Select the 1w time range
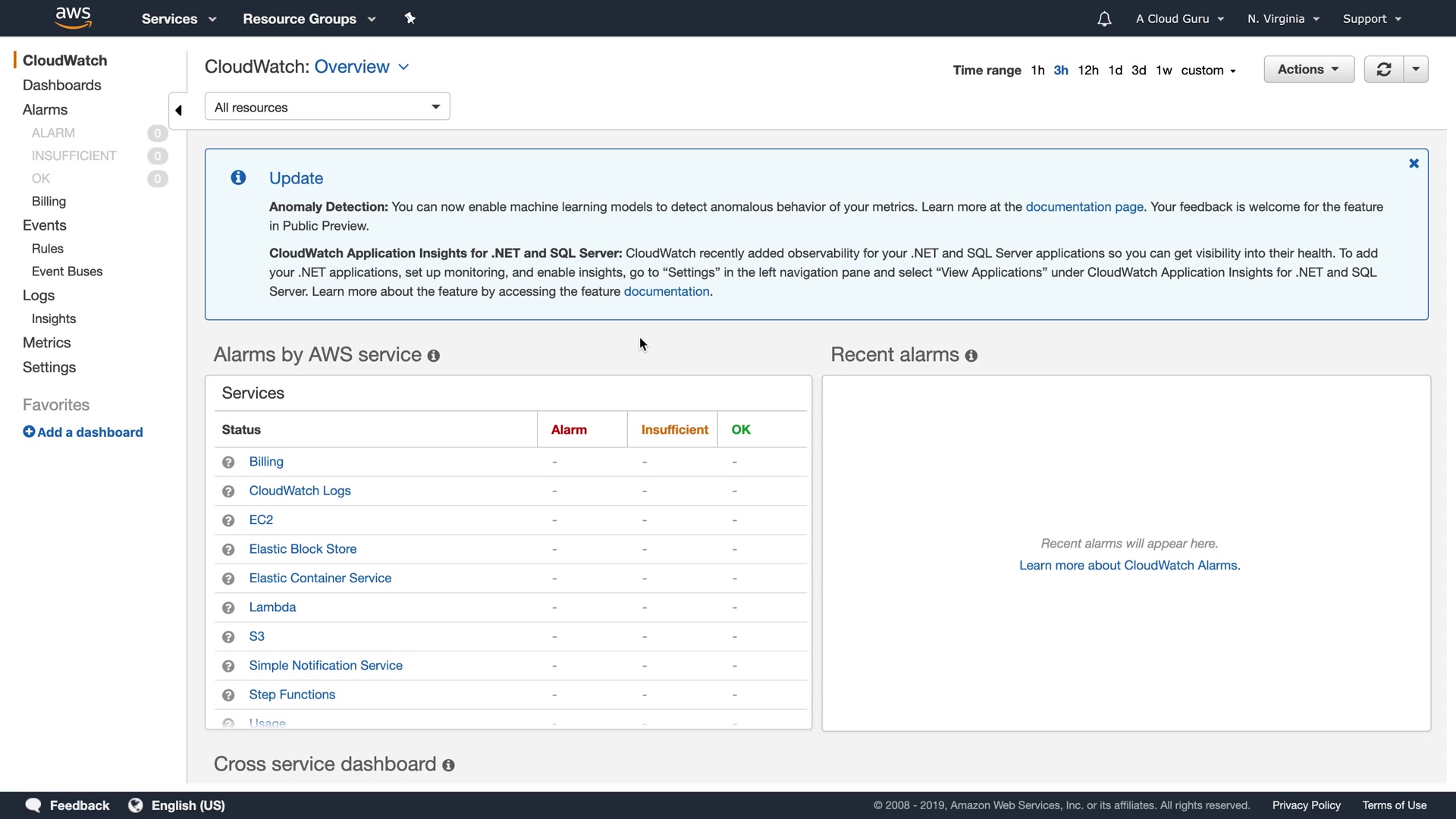The image size is (1456, 819). [x=1163, y=71]
